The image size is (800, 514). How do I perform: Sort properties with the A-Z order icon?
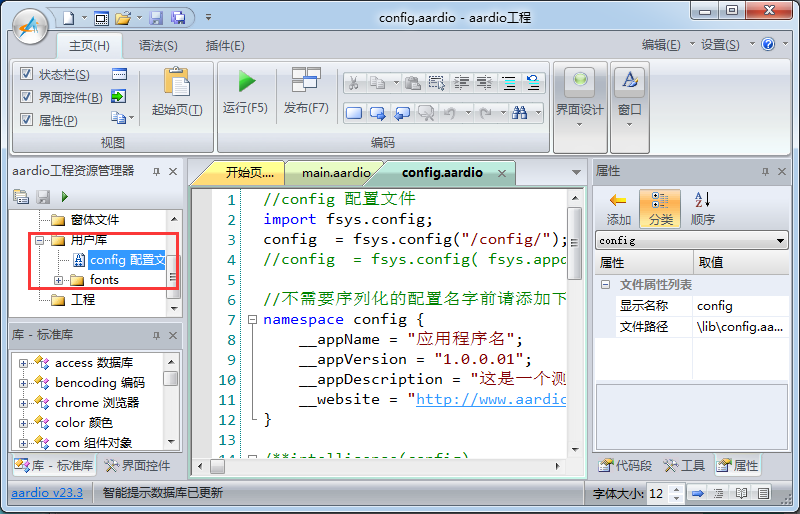click(x=702, y=201)
